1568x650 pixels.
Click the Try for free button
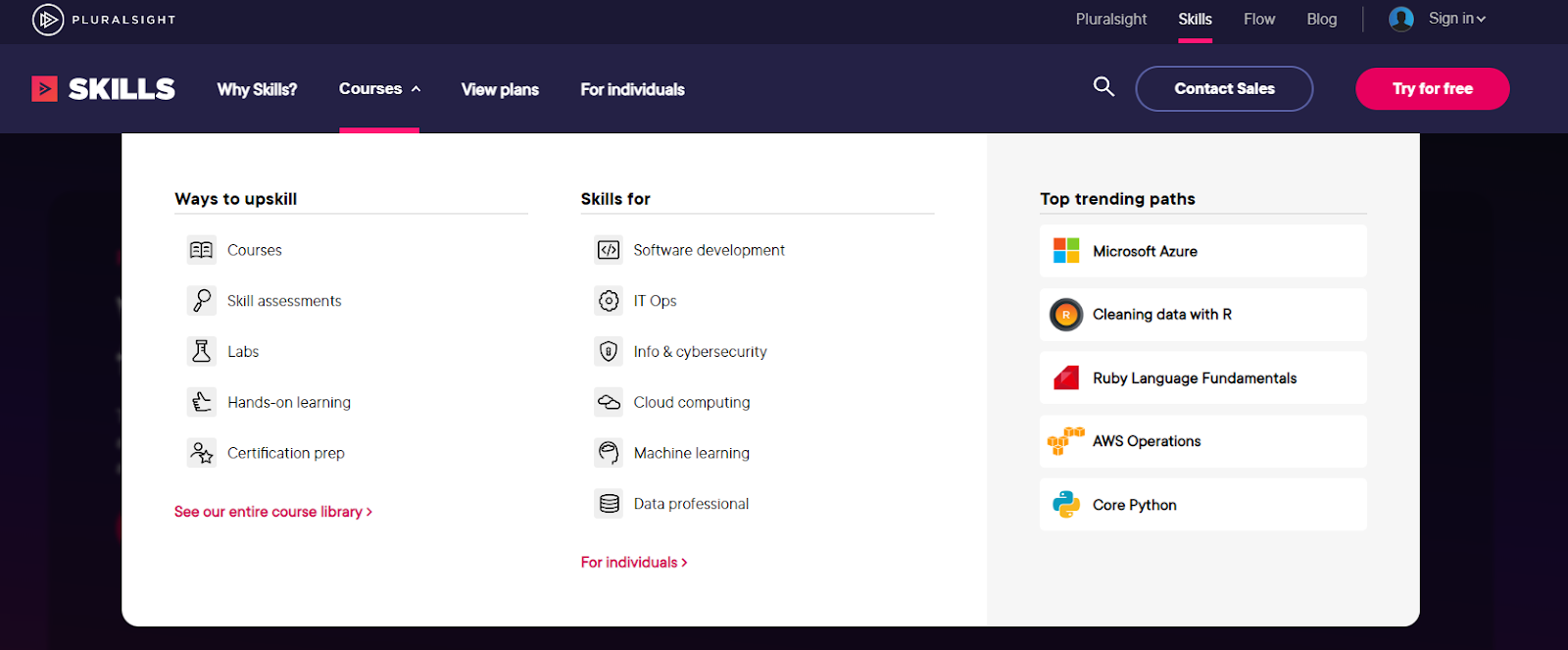(1432, 88)
